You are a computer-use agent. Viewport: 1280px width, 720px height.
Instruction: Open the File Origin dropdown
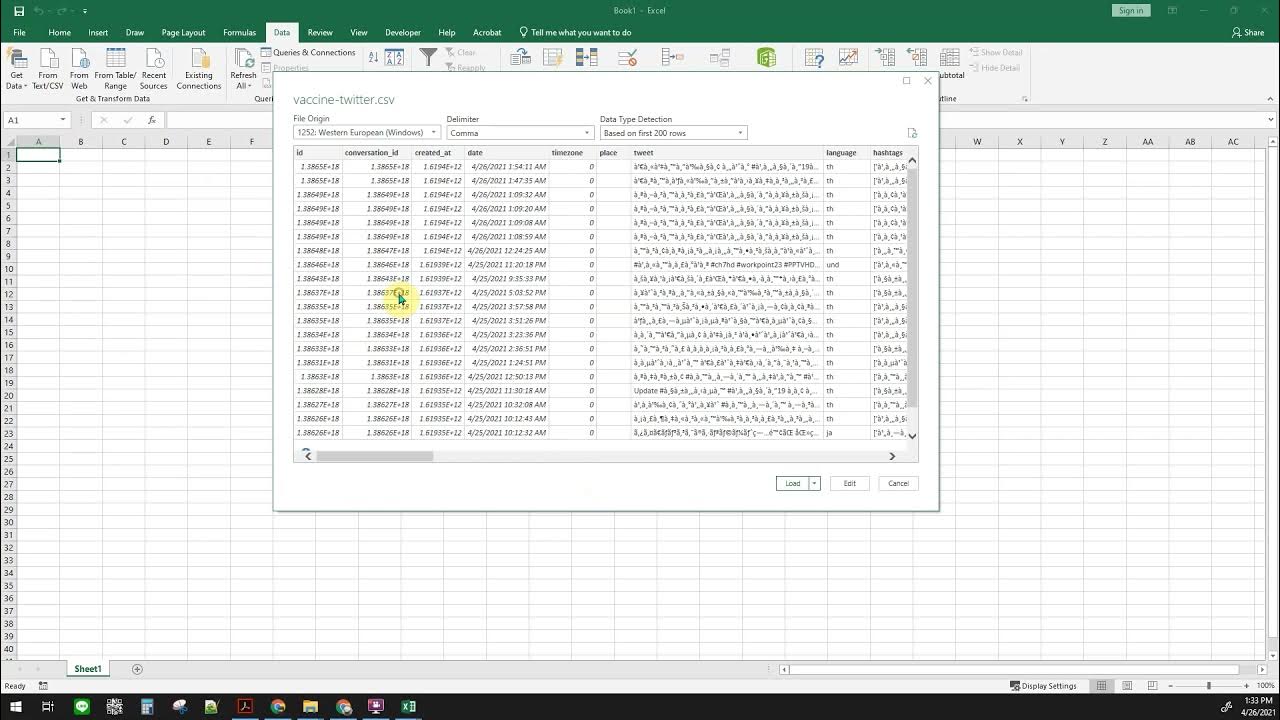pos(367,133)
